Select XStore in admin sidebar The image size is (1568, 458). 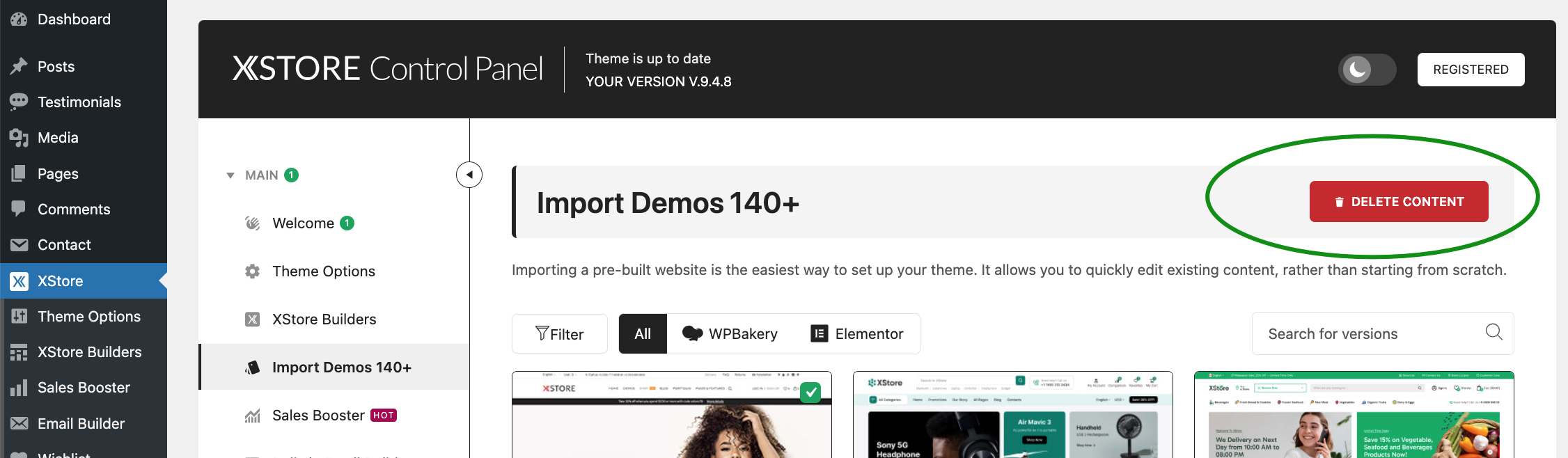click(x=84, y=281)
